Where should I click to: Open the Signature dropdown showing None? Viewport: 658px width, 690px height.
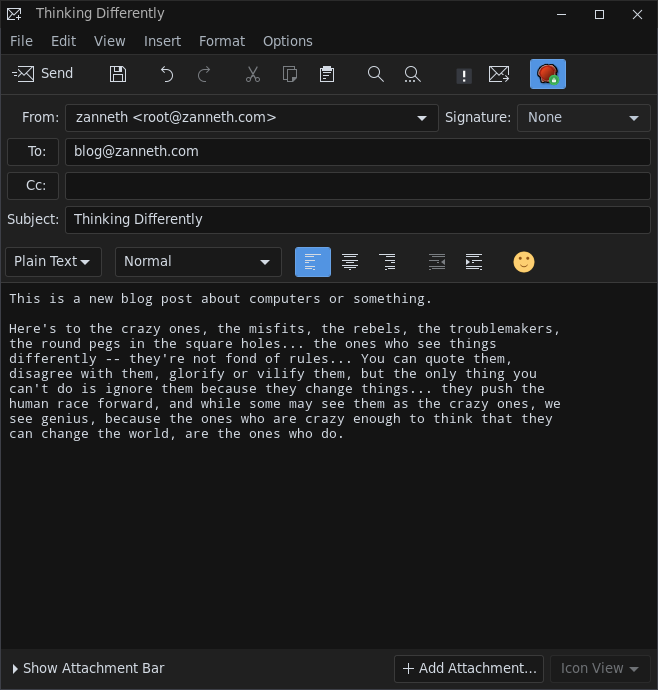coord(584,117)
